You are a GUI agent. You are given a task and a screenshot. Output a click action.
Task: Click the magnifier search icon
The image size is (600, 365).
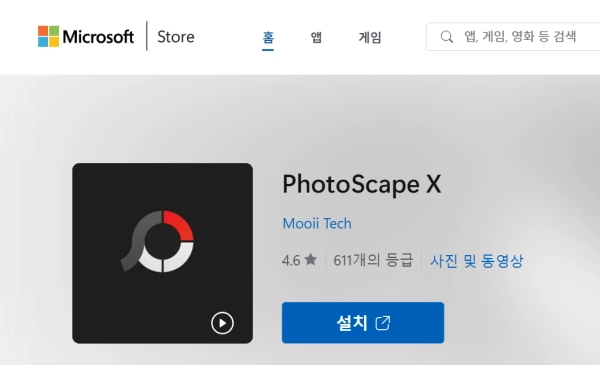click(x=447, y=37)
